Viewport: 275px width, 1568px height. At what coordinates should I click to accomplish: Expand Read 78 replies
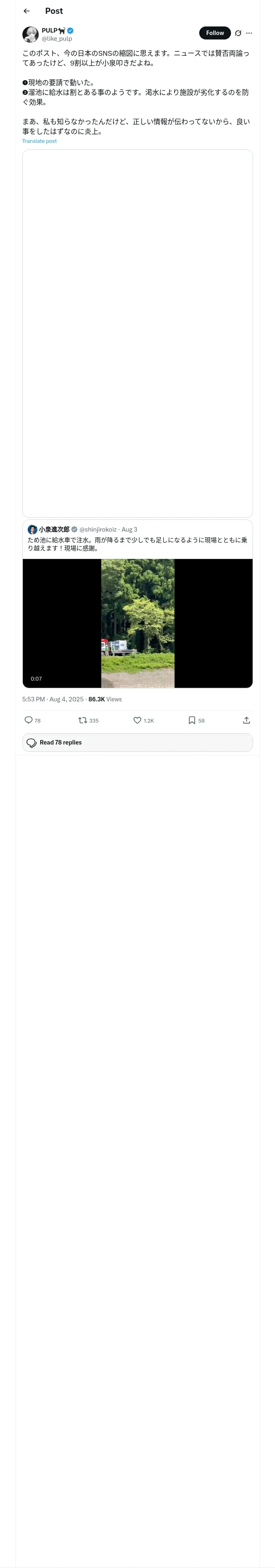pyautogui.click(x=137, y=742)
